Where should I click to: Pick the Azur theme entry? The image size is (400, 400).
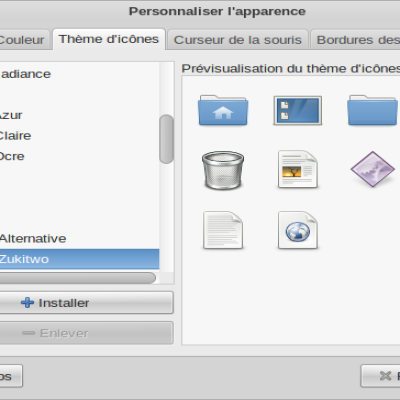pos(79,115)
